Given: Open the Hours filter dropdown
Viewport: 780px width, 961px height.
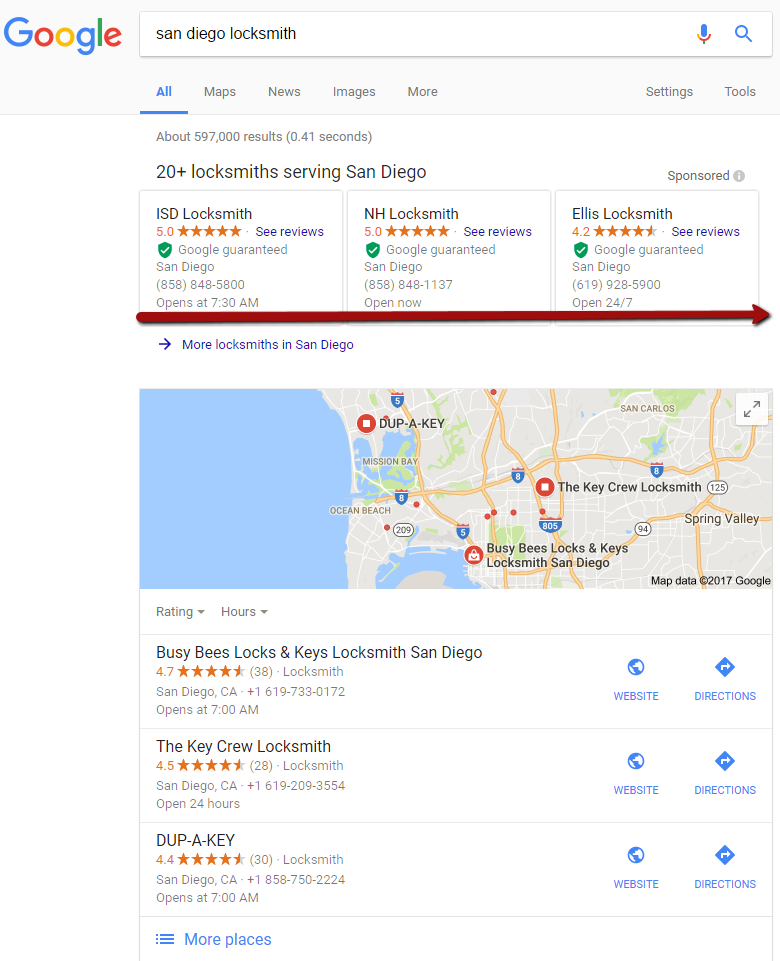Looking at the screenshot, I should tap(244, 612).
